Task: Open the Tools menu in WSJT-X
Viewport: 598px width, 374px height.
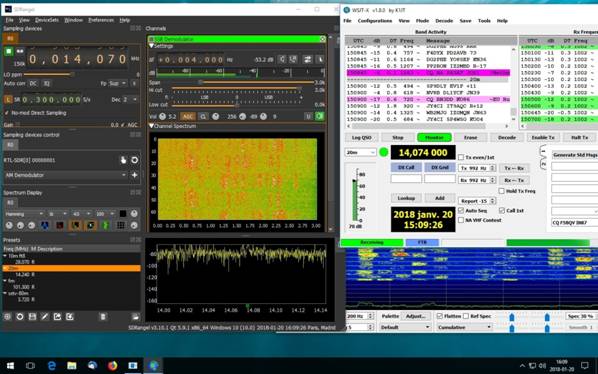Action: tap(484, 21)
